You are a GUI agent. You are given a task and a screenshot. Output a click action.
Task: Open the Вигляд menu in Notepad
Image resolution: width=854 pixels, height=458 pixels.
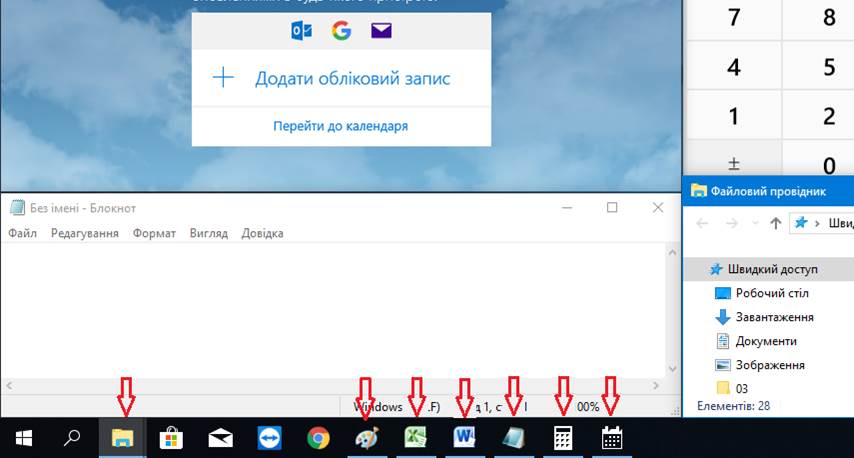pos(209,233)
